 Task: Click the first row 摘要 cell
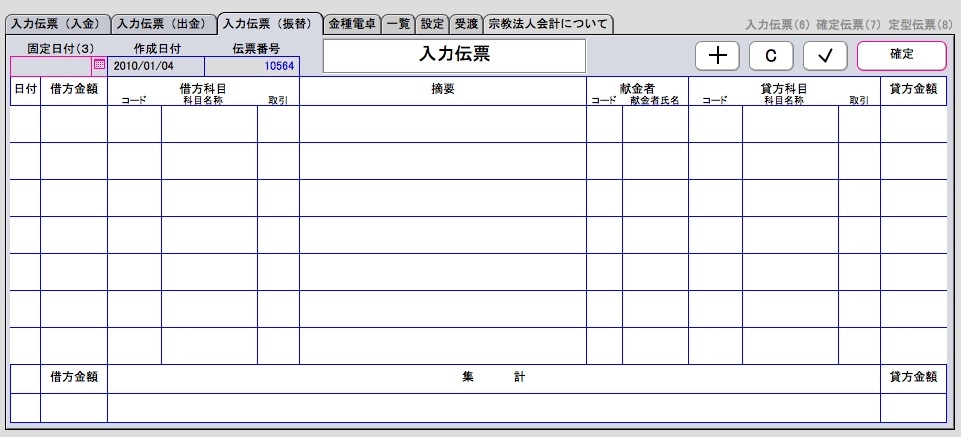tap(442, 124)
